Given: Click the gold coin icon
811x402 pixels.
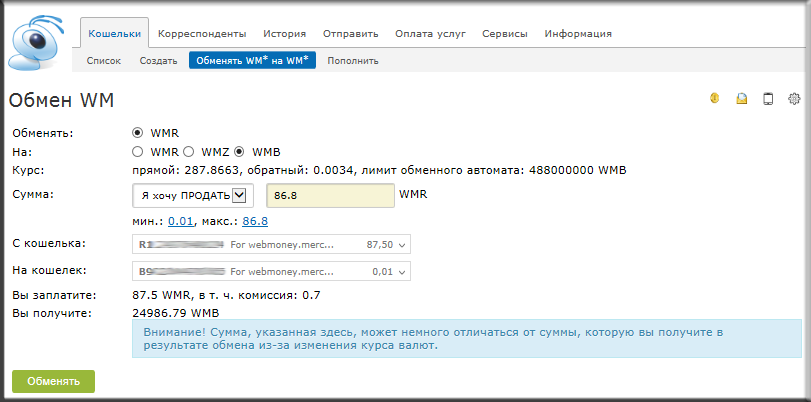Looking at the screenshot, I should (715, 98).
